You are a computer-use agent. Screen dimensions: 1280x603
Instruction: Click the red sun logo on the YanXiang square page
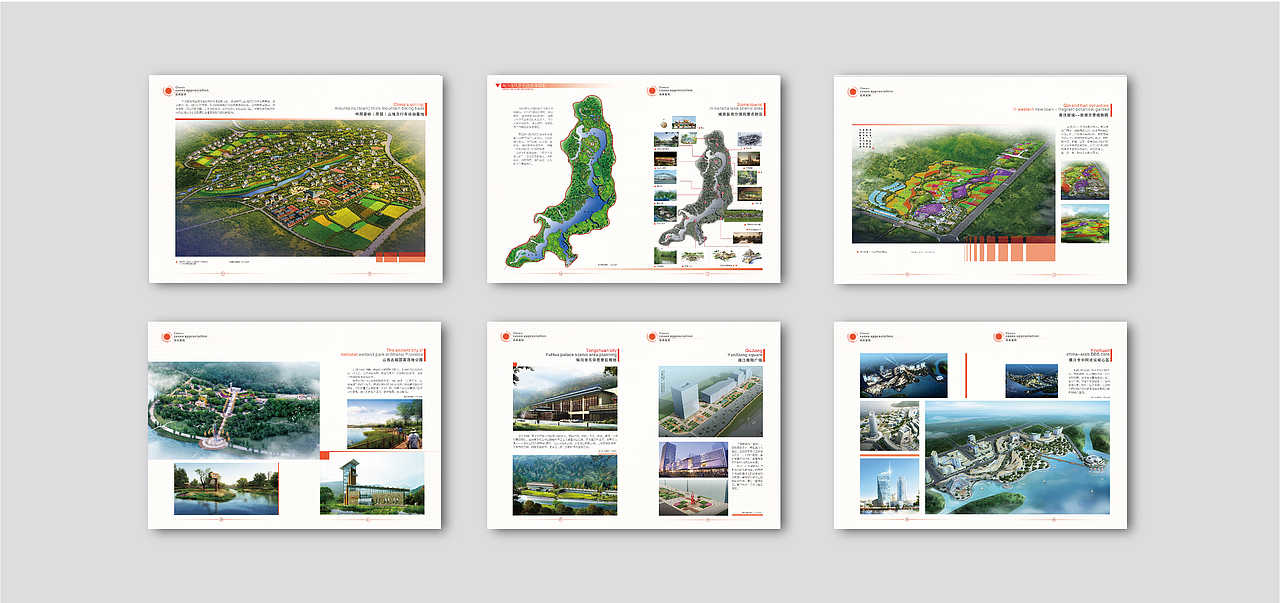pyautogui.click(x=652, y=337)
